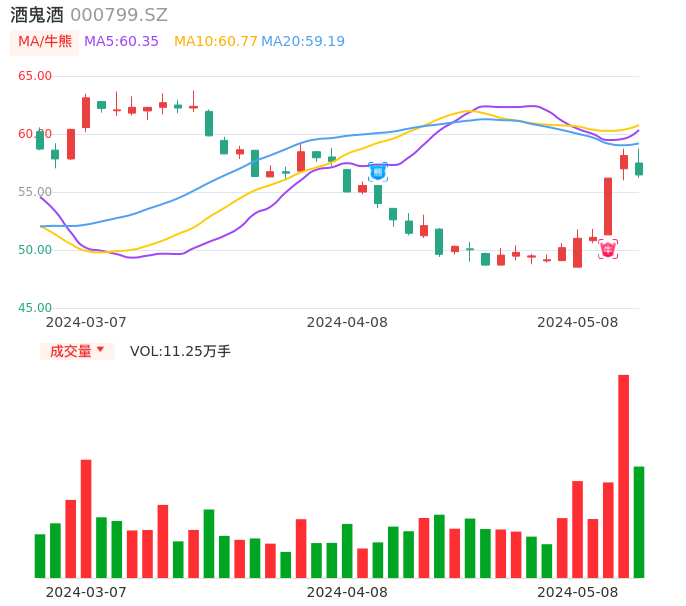686x606 pixels.
Task: Click the red dropdown triangle beside 成交量
Action: click(100, 351)
